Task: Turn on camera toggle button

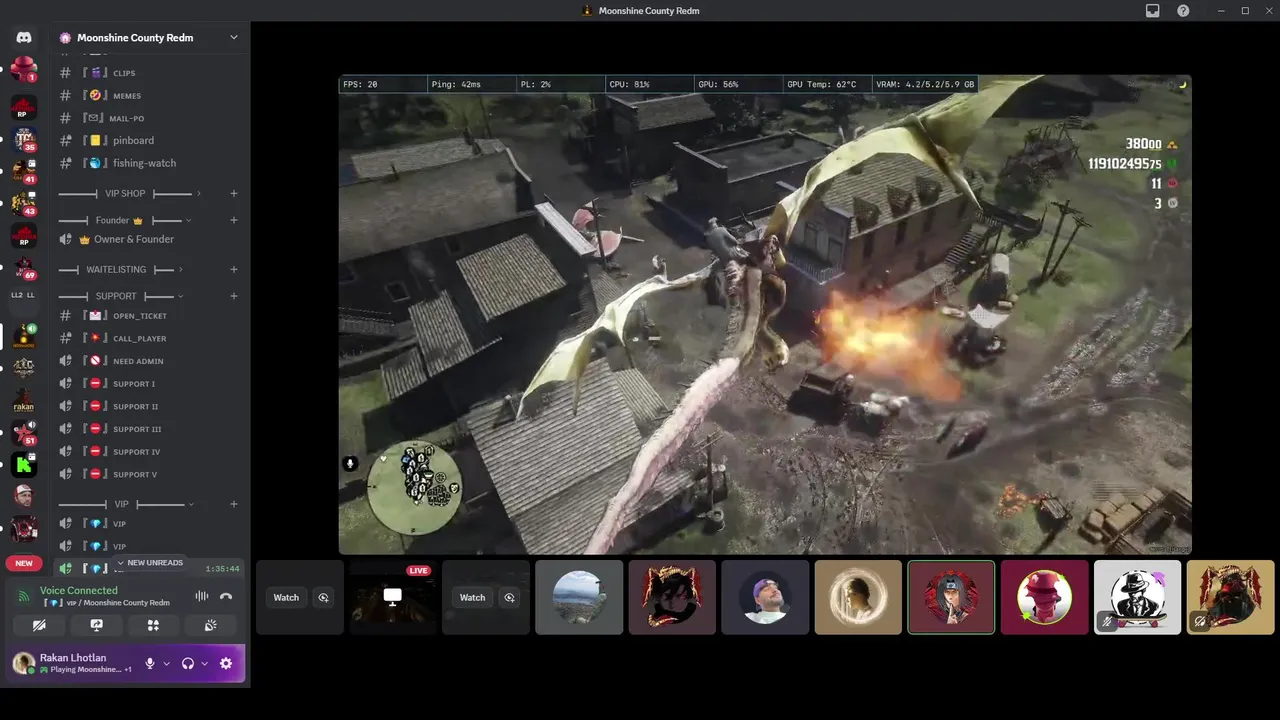Action: coord(39,625)
